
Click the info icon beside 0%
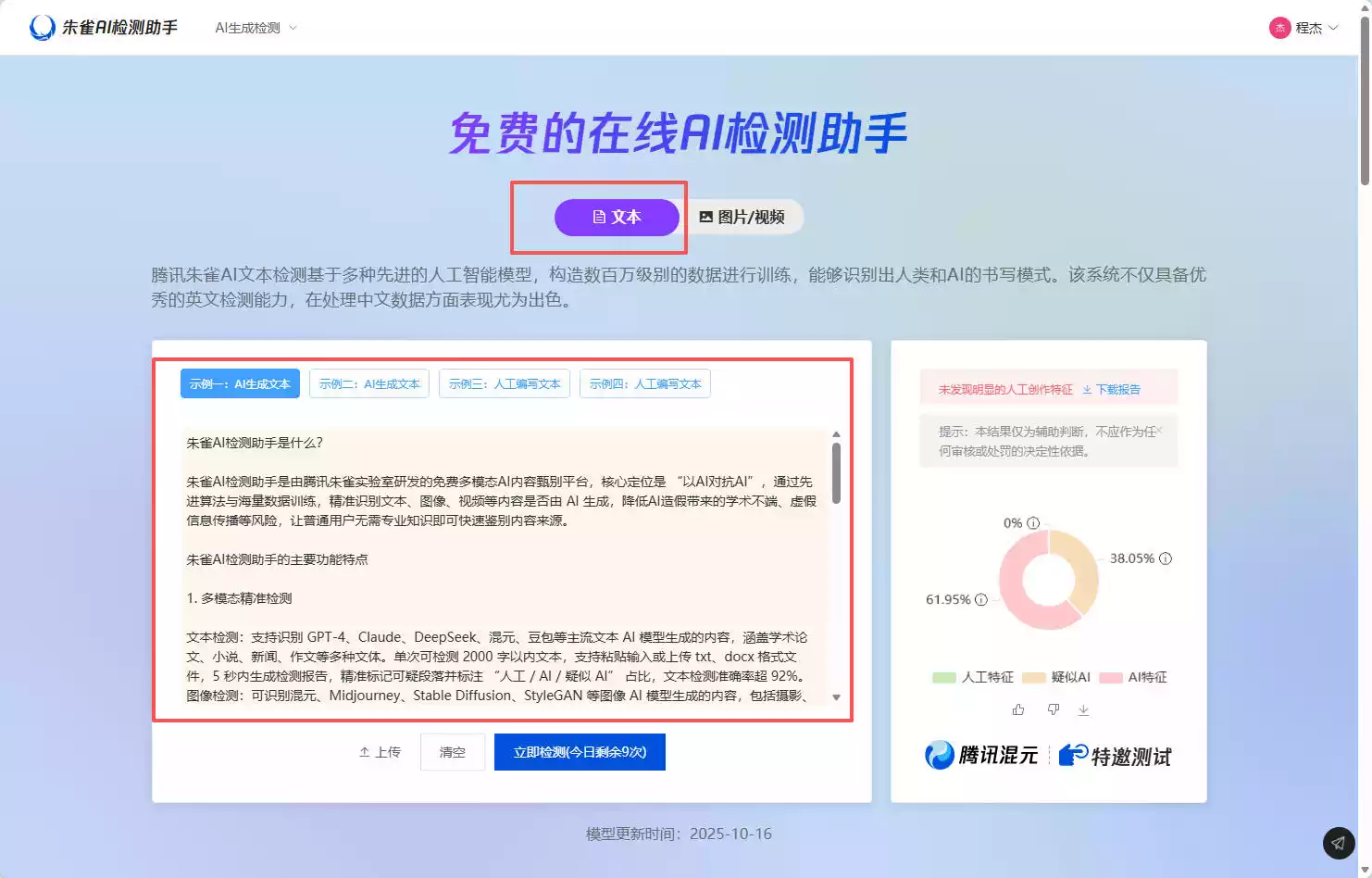[x=1033, y=523]
